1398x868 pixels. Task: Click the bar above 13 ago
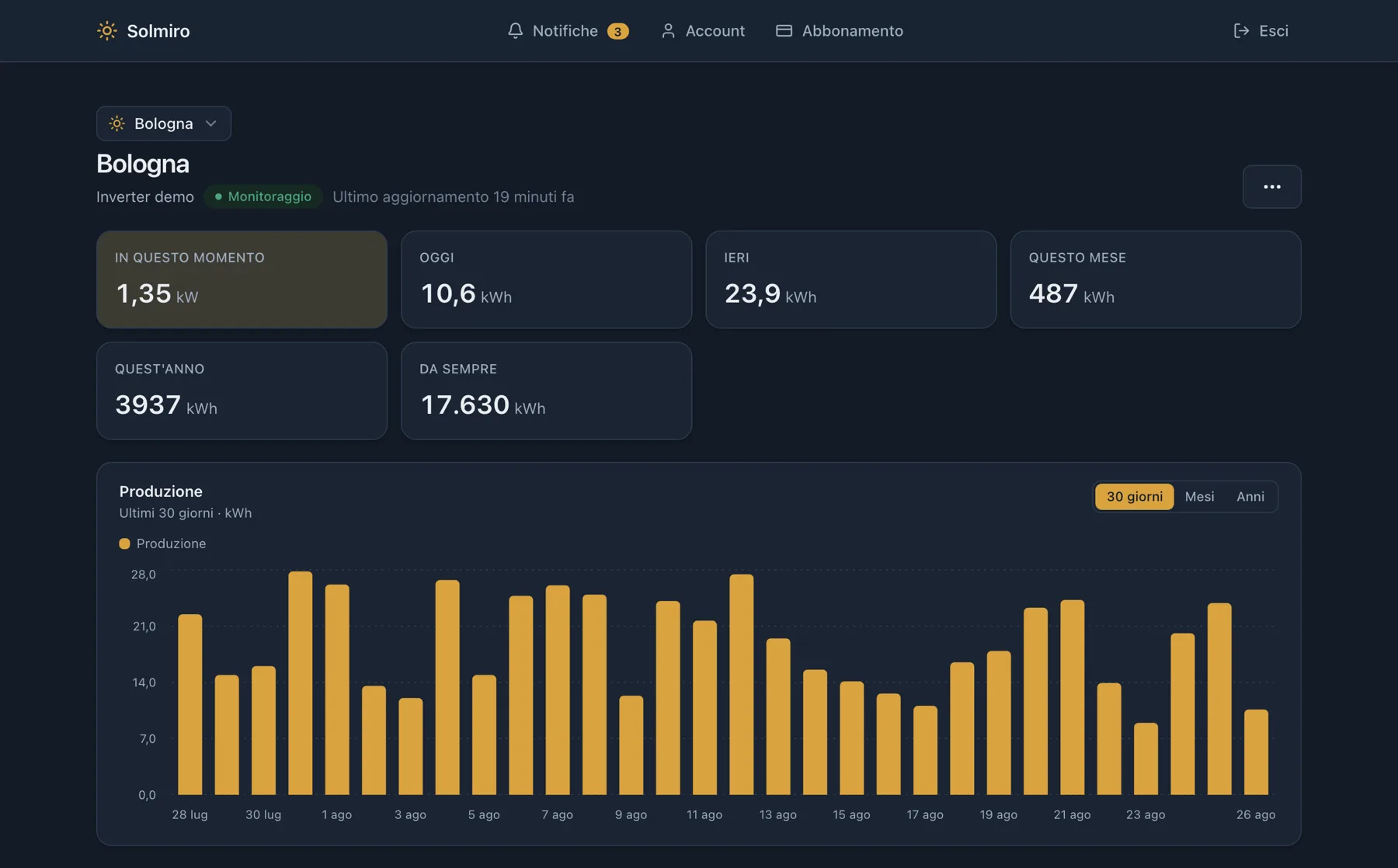(x=778, y=717)
